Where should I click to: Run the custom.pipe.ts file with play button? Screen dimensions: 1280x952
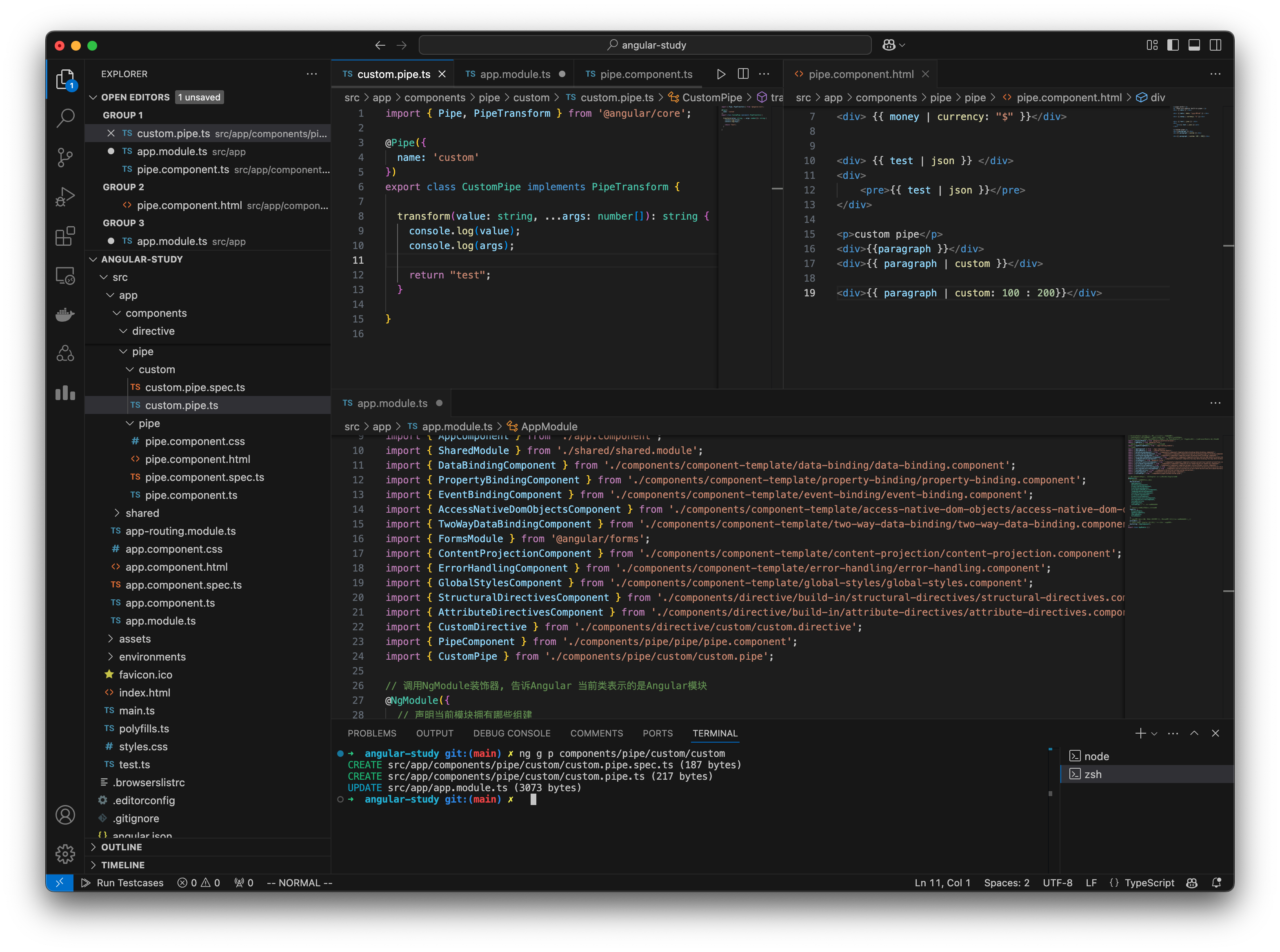[x=721, y=74]
